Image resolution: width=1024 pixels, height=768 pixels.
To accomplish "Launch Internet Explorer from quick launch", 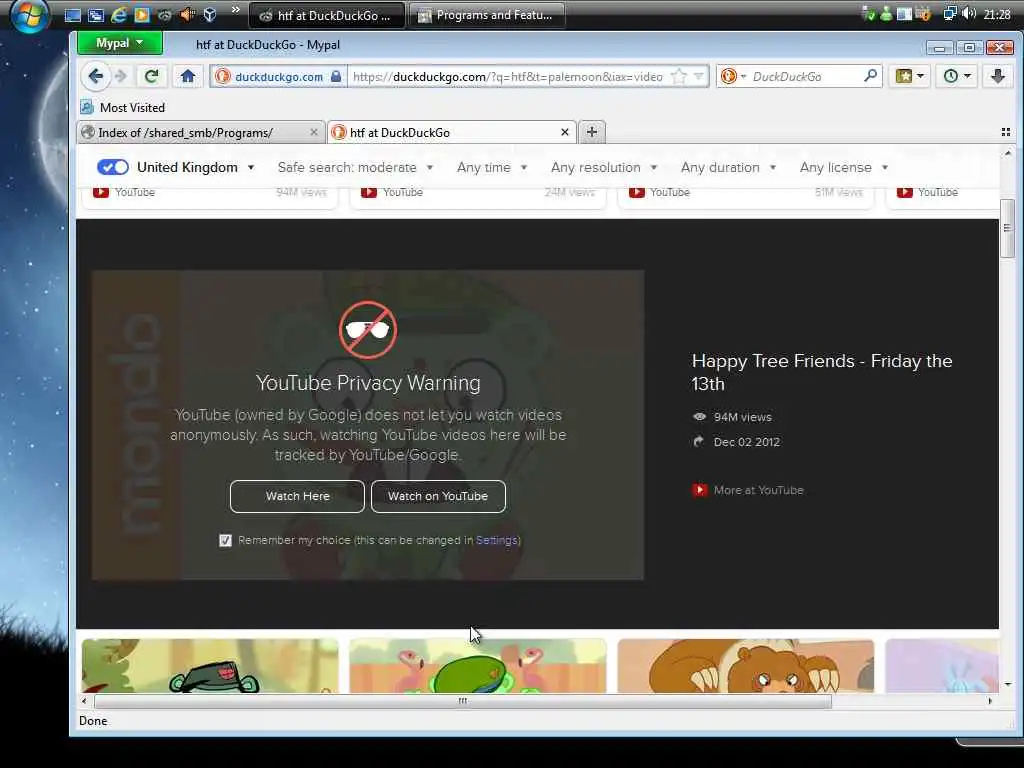I will coord(119,14).
